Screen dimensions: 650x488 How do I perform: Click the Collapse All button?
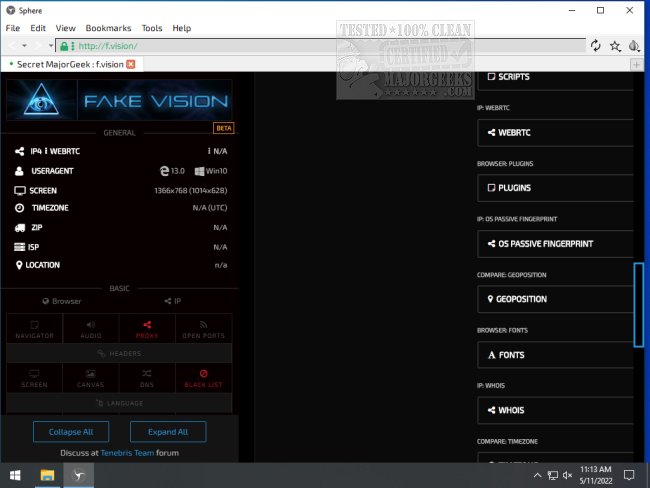(71, 432)
